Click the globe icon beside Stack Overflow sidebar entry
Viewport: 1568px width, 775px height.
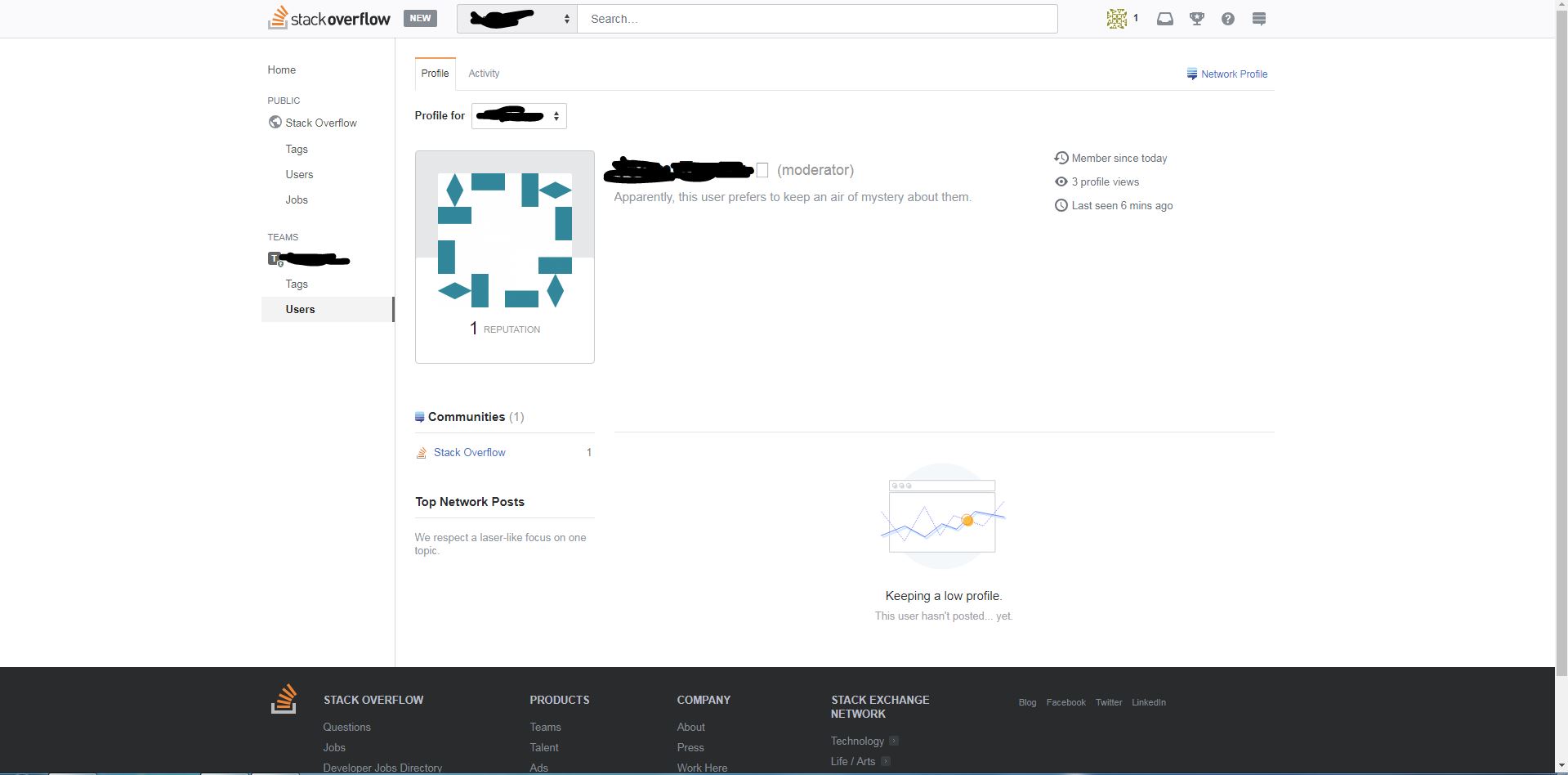point(275,122)
